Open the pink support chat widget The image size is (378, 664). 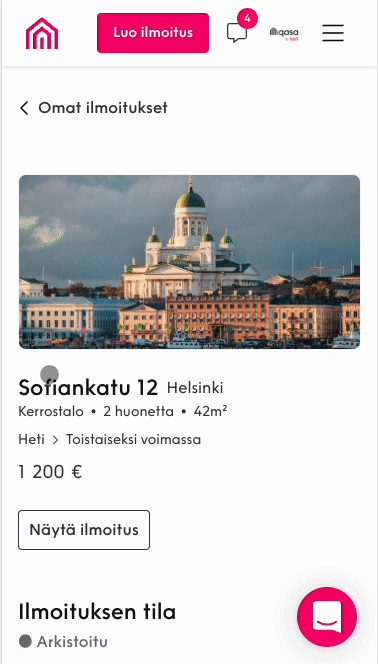327,617
